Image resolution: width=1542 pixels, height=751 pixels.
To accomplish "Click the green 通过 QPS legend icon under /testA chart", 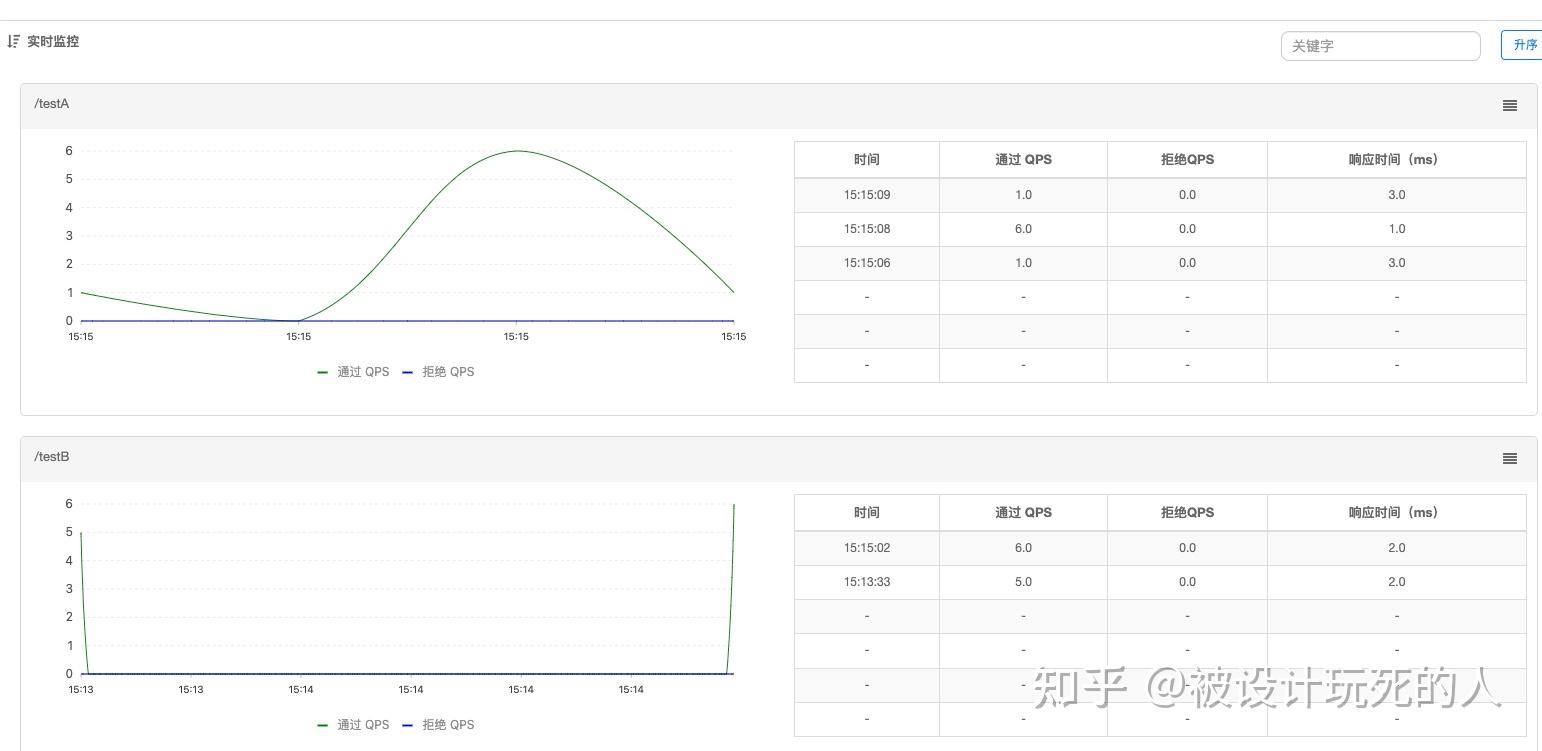I will click(x=322, y=371).
